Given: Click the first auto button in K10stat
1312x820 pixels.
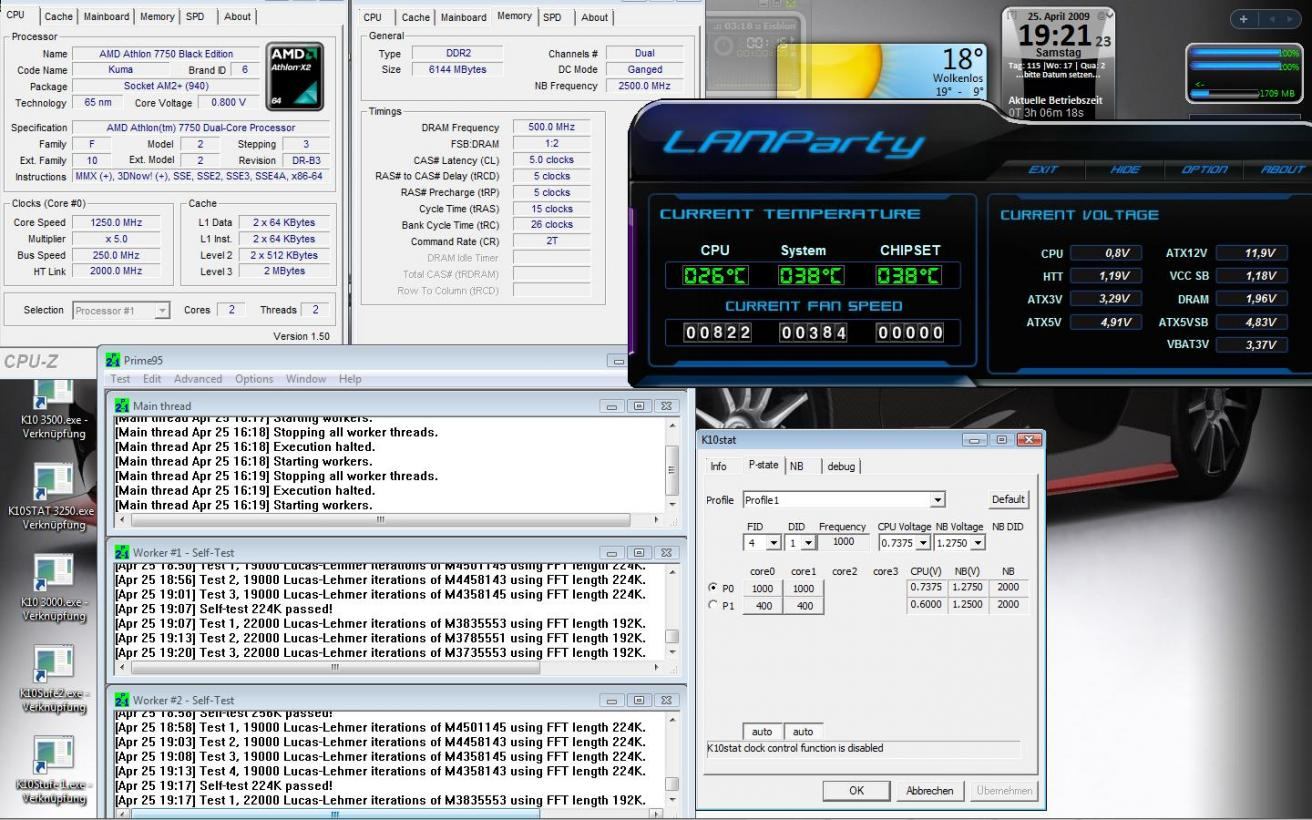Looking at the screenshot, I should 762,733.
